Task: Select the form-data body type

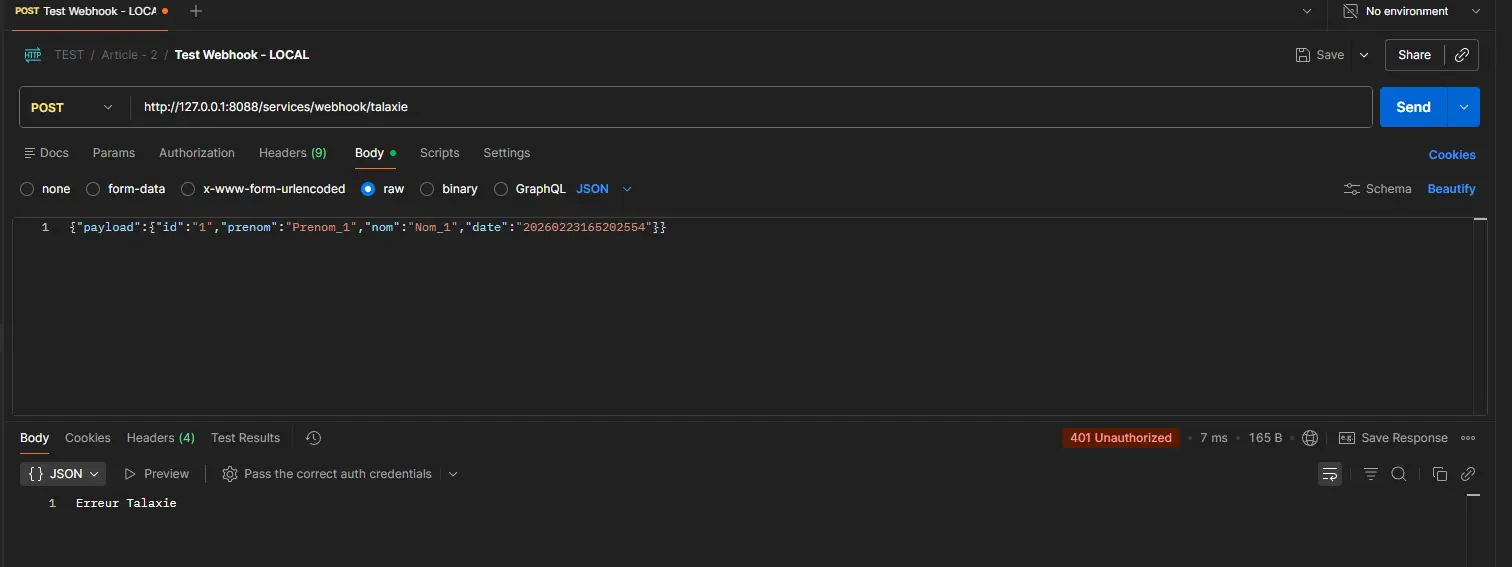Action: point(93,189)
